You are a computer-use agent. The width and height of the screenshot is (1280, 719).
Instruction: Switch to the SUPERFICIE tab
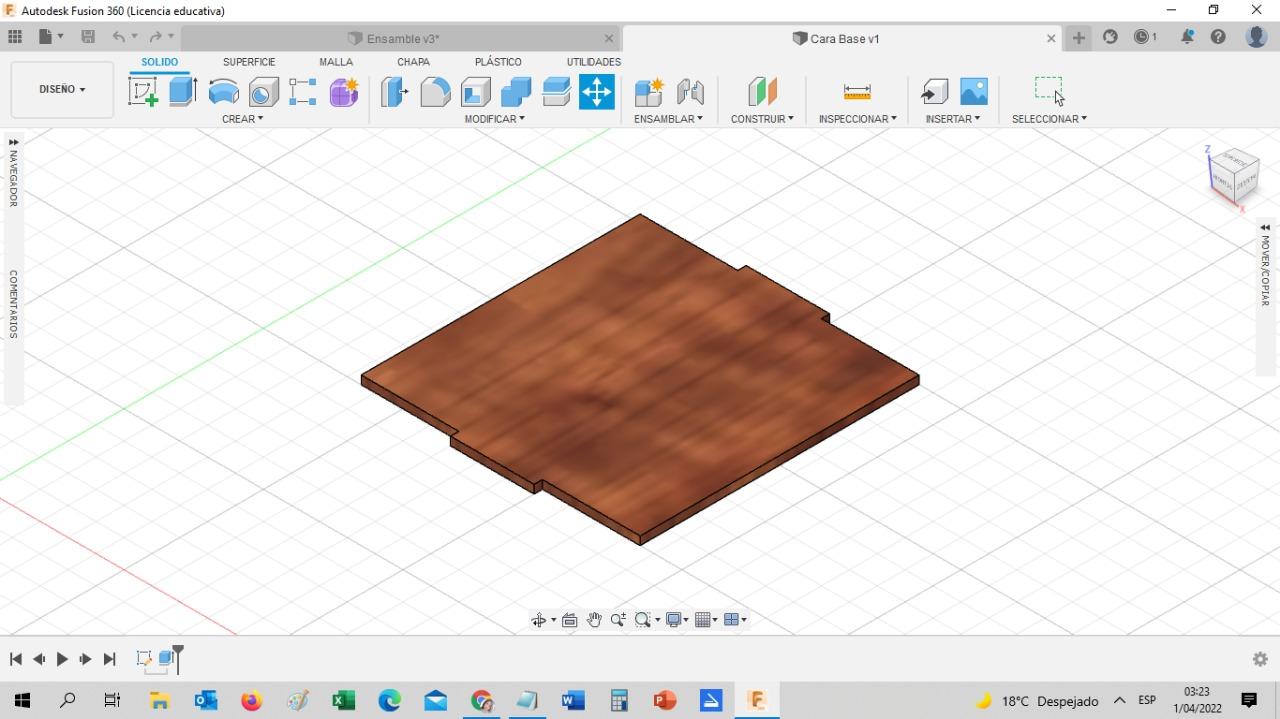coord(249,62)
